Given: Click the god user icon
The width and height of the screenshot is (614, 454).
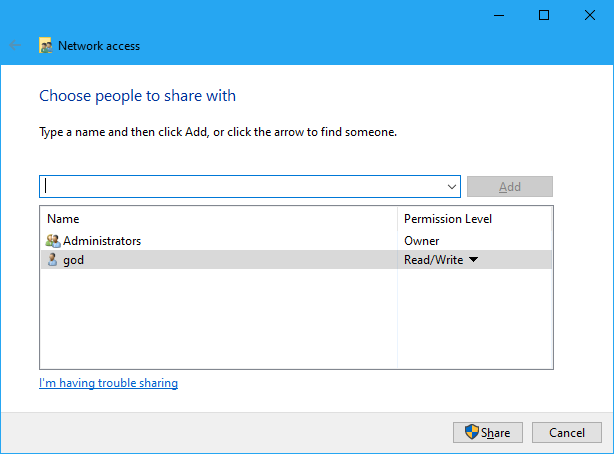Looking at the screenshot, I should point(52,260).
